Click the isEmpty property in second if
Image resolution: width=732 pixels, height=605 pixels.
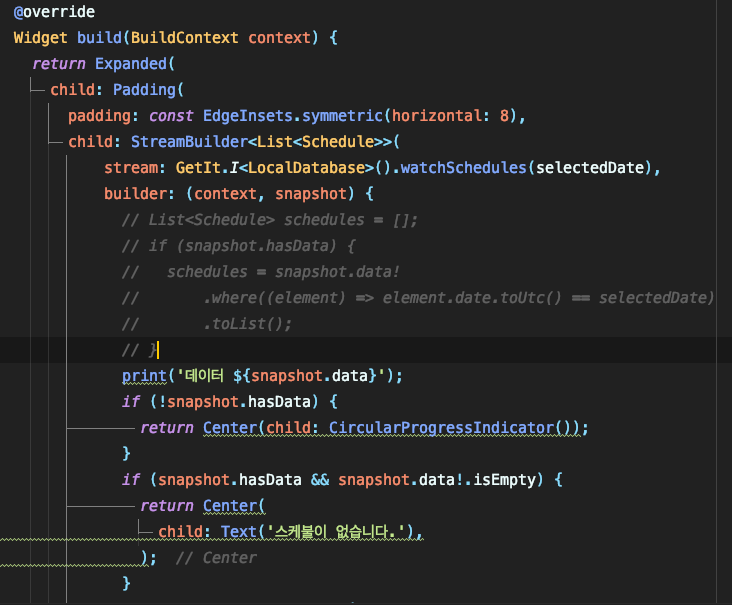coord(504,480)
